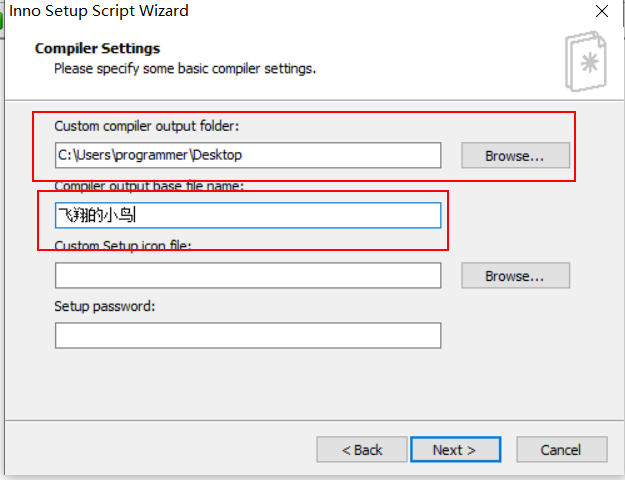Cancel the script wizard
Viewport: 625px width, 480px height.
point(562,450)
